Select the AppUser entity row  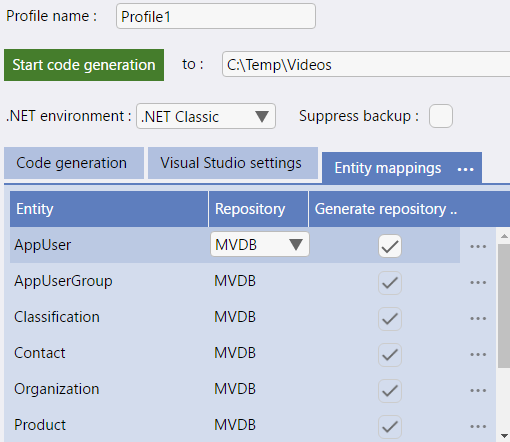pyautogui.click(x=235, y=245)
